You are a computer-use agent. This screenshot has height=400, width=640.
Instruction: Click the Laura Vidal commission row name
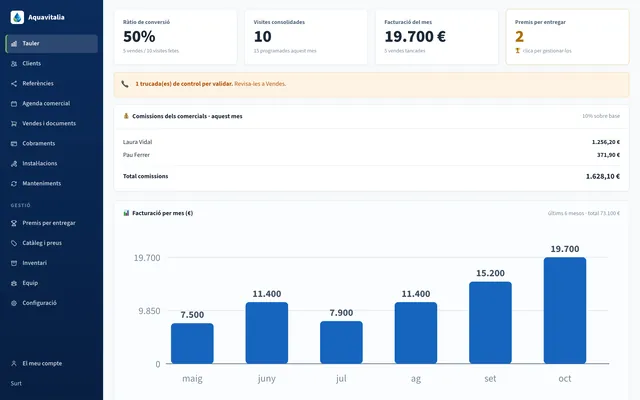point(138,142)
